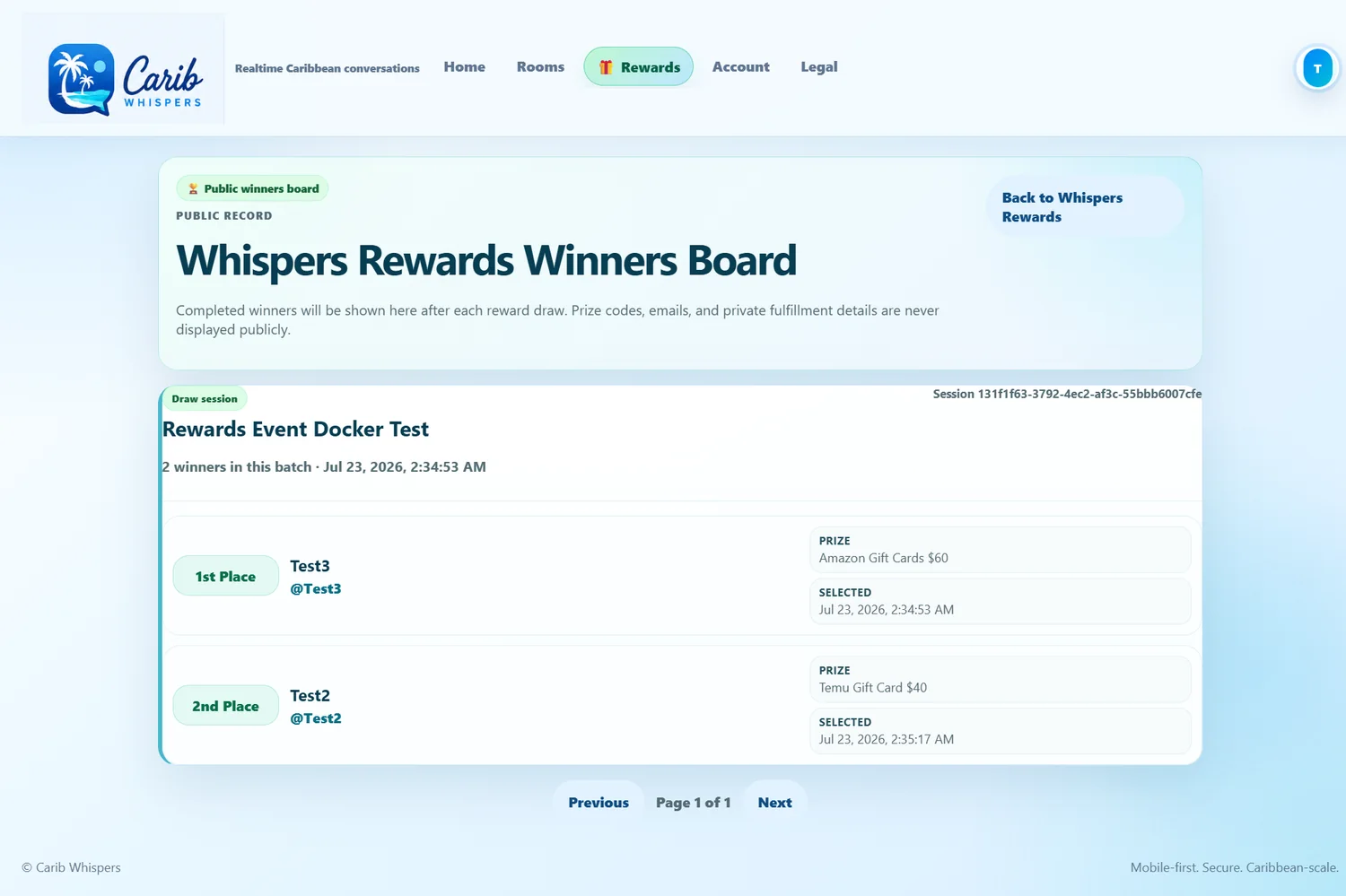The width and height of the screenshot is (1346, 896).
Task: Click the 'PUBLIC RECORD' label
Action: click(x=224, y=216)
